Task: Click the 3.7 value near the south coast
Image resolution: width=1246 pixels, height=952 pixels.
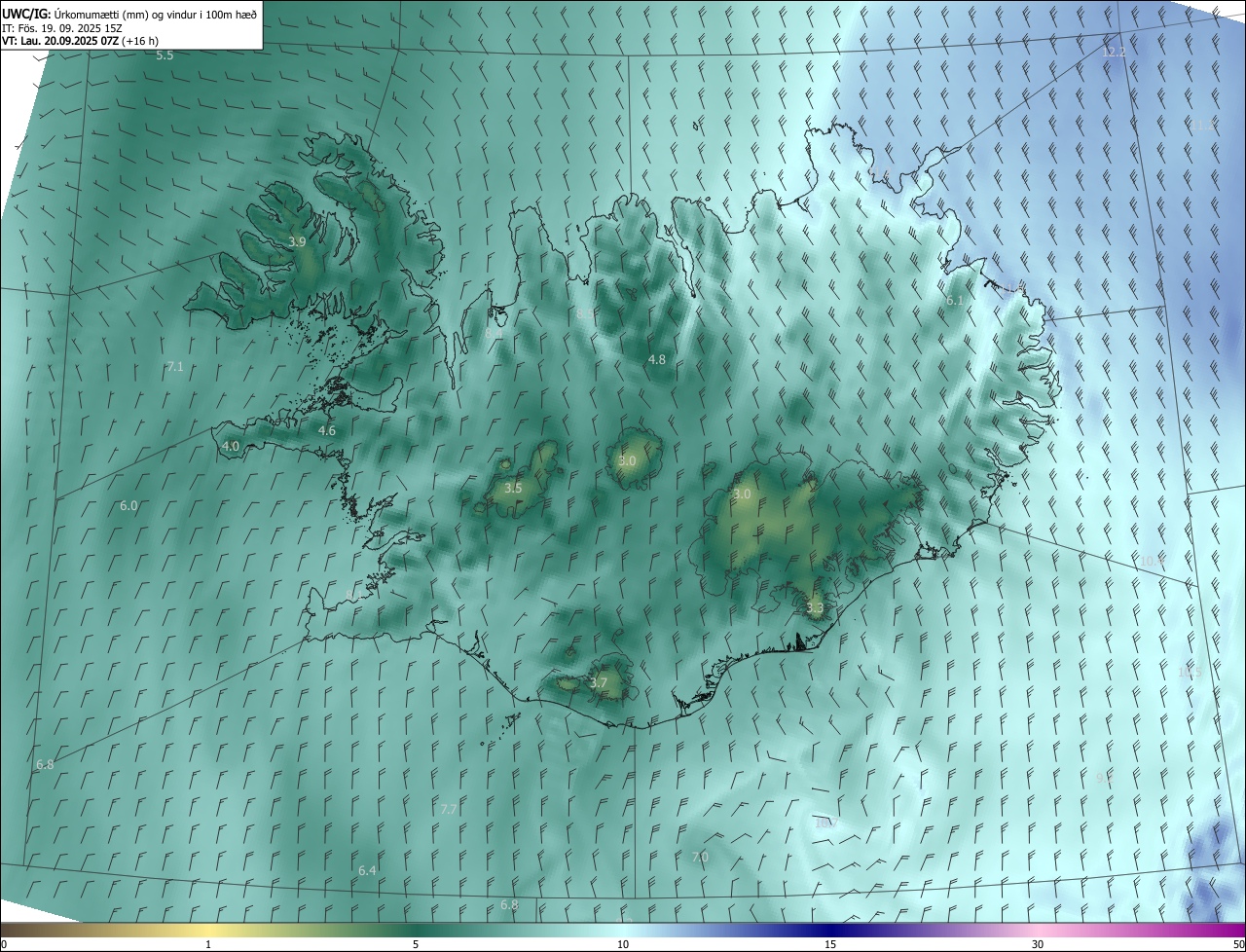Action: click(x=599, y=683)
